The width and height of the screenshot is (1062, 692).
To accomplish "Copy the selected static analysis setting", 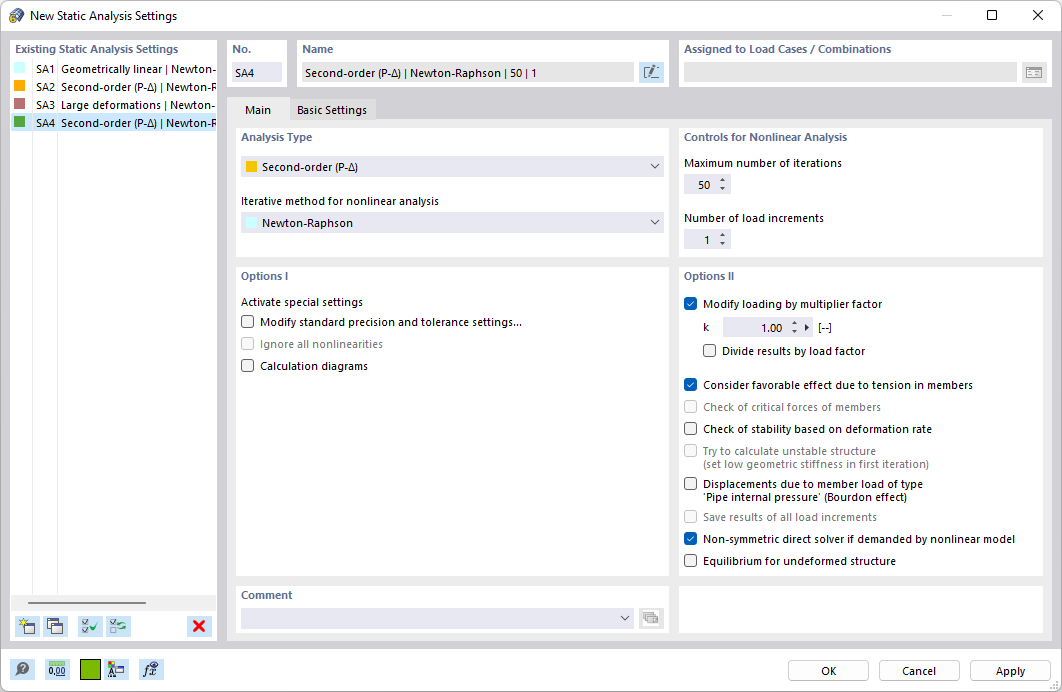I will pyautogui.click(x=56, y=626).
